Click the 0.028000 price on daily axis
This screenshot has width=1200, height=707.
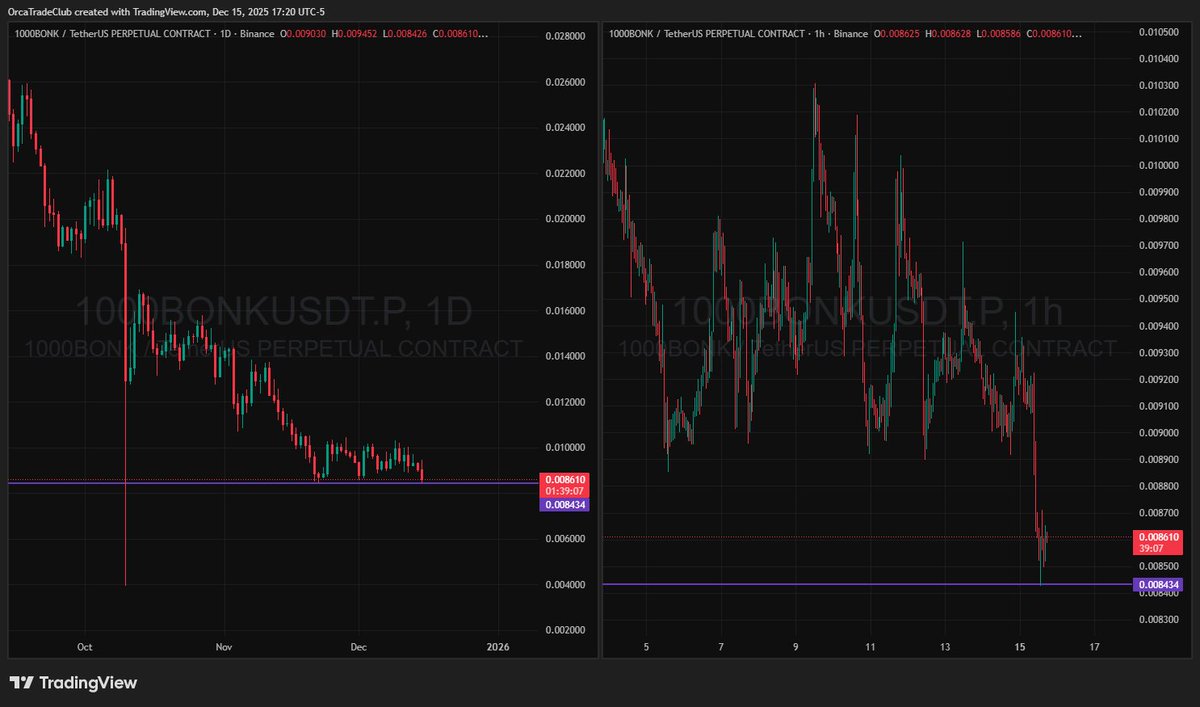[x=564, y=36]
